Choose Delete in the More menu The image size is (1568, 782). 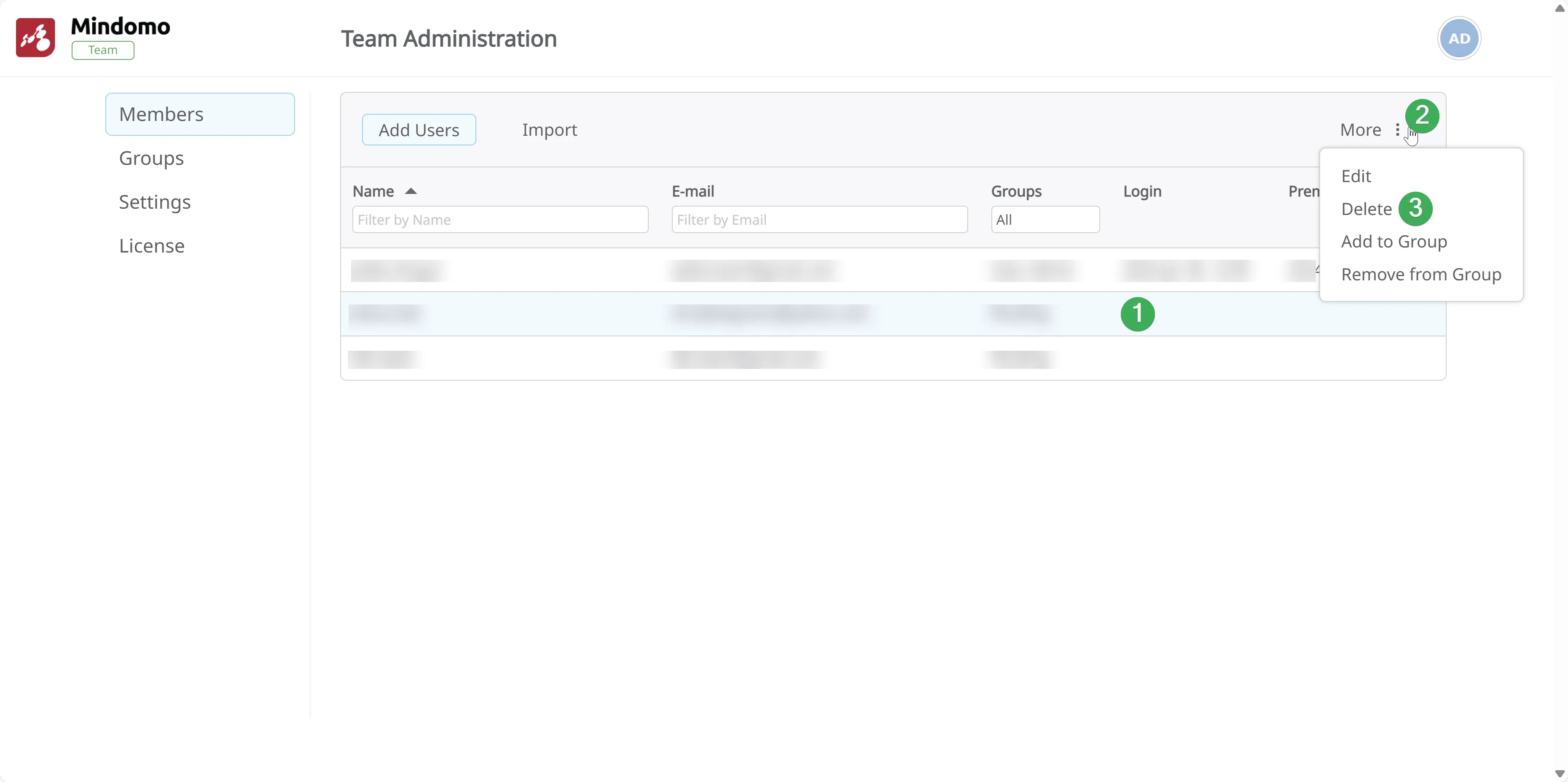point(1366,210)
